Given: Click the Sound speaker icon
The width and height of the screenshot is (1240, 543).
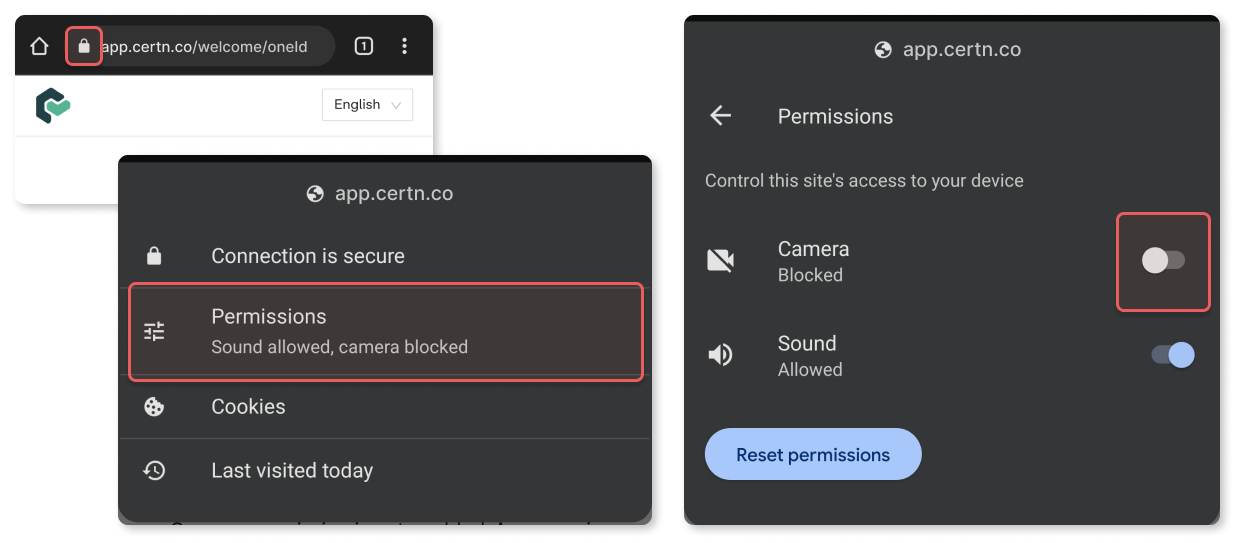Looking at the screenshot, I should (x=720, y=355).
